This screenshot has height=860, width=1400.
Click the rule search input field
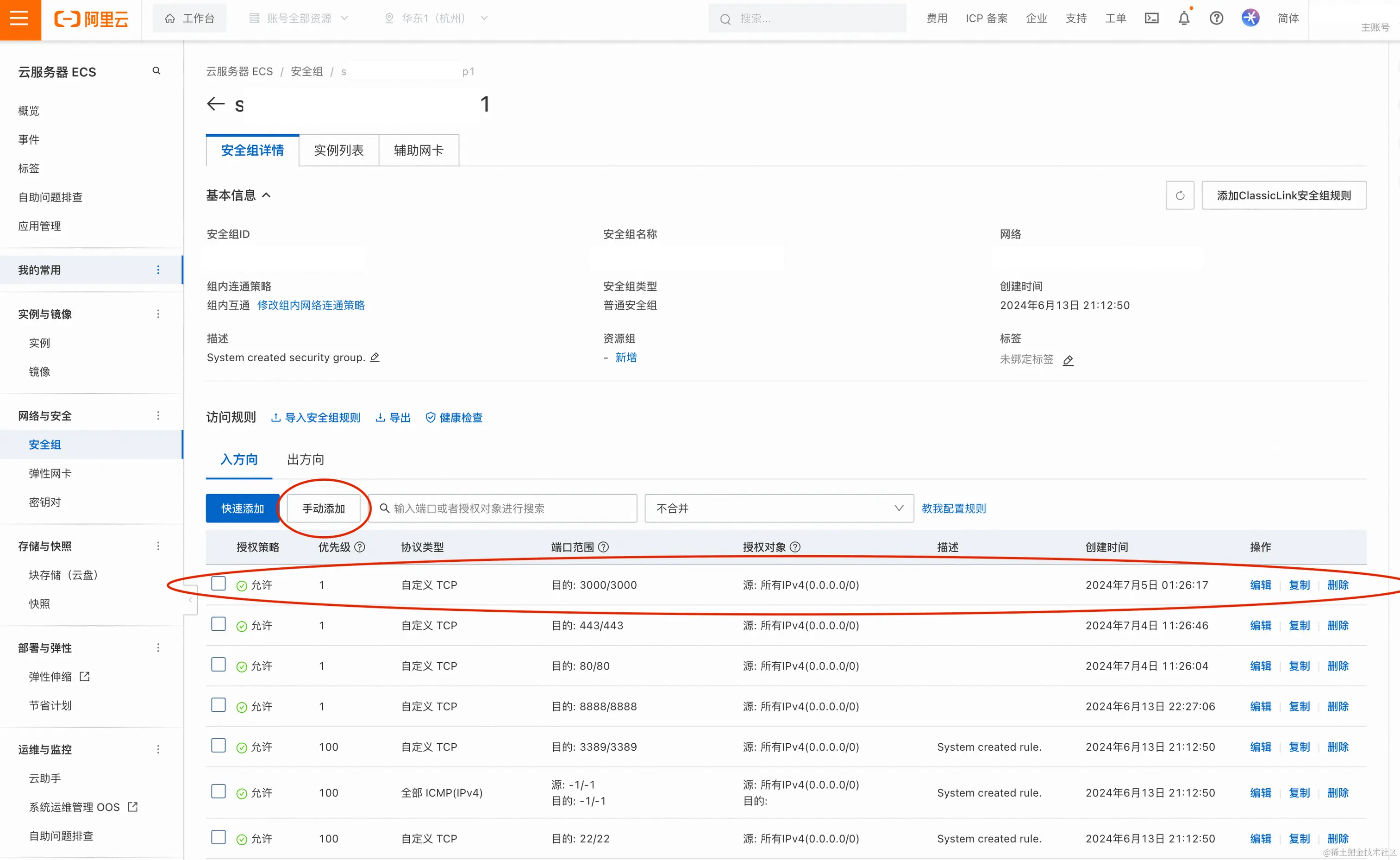[x=503, y=508]
